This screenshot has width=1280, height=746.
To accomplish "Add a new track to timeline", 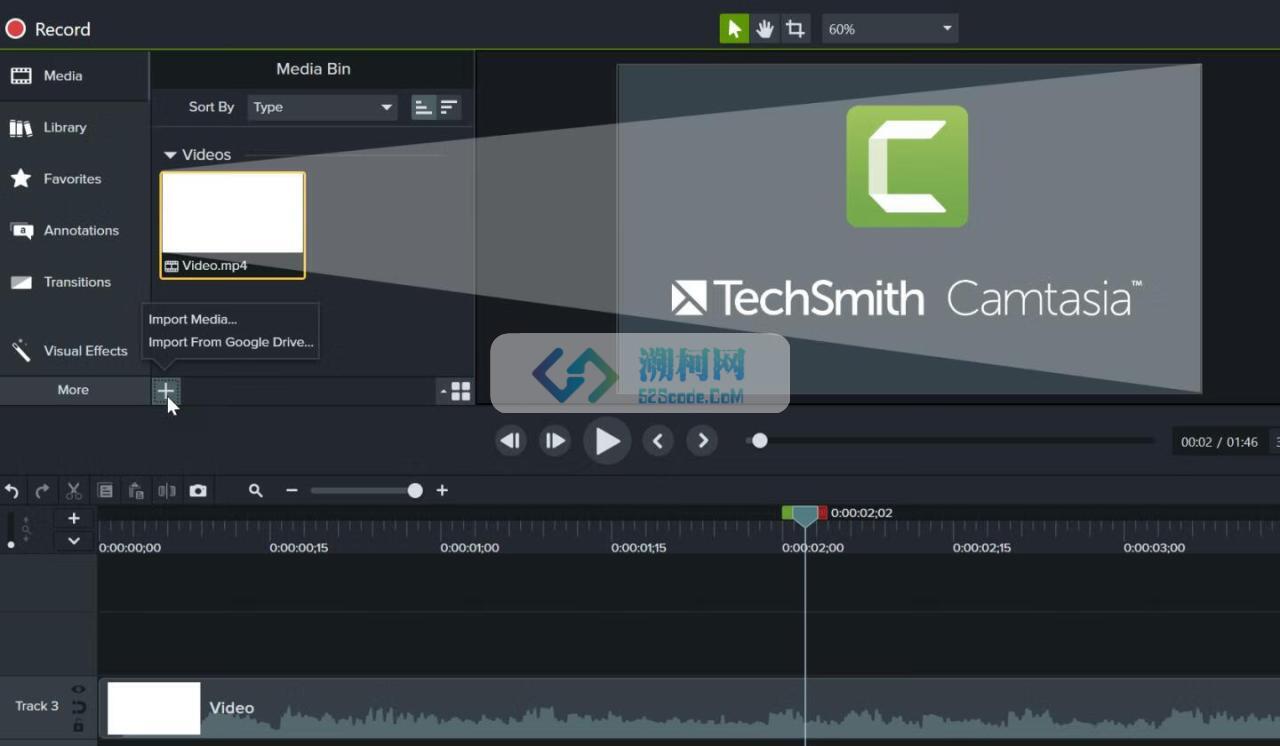I will [x=74, y=519].
